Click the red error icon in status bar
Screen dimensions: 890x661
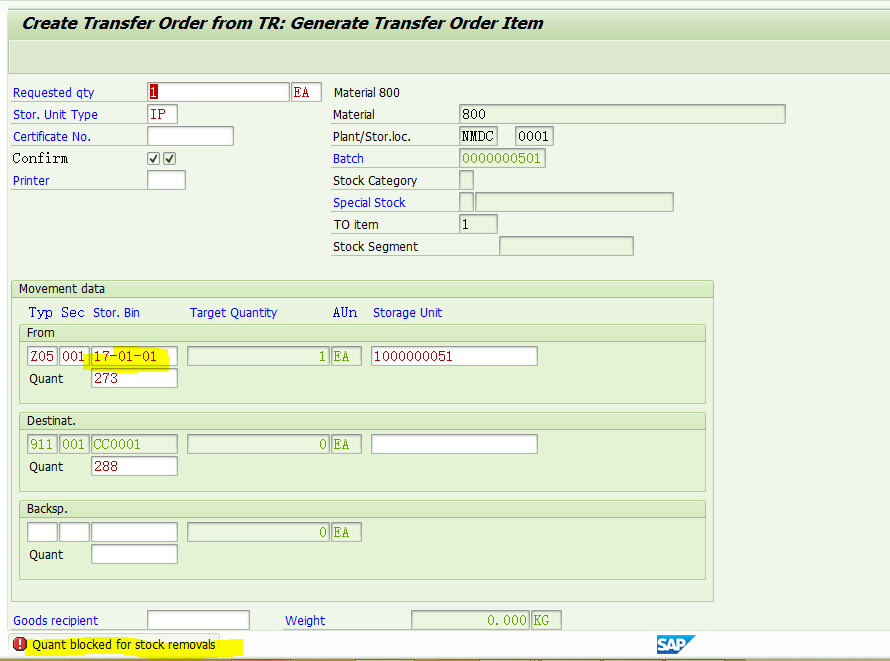point(20,644)
